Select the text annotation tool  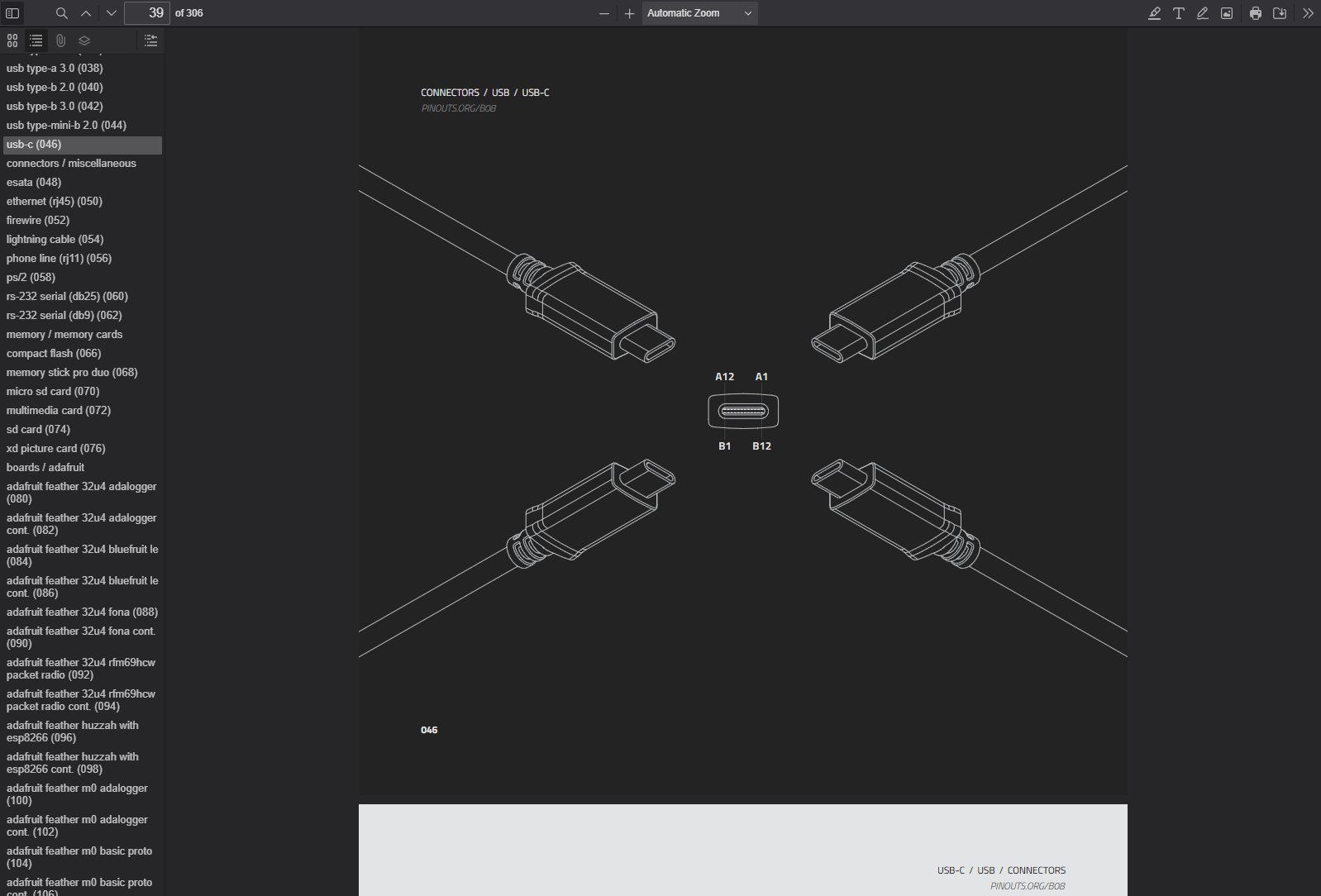(x=1179, y=13)
